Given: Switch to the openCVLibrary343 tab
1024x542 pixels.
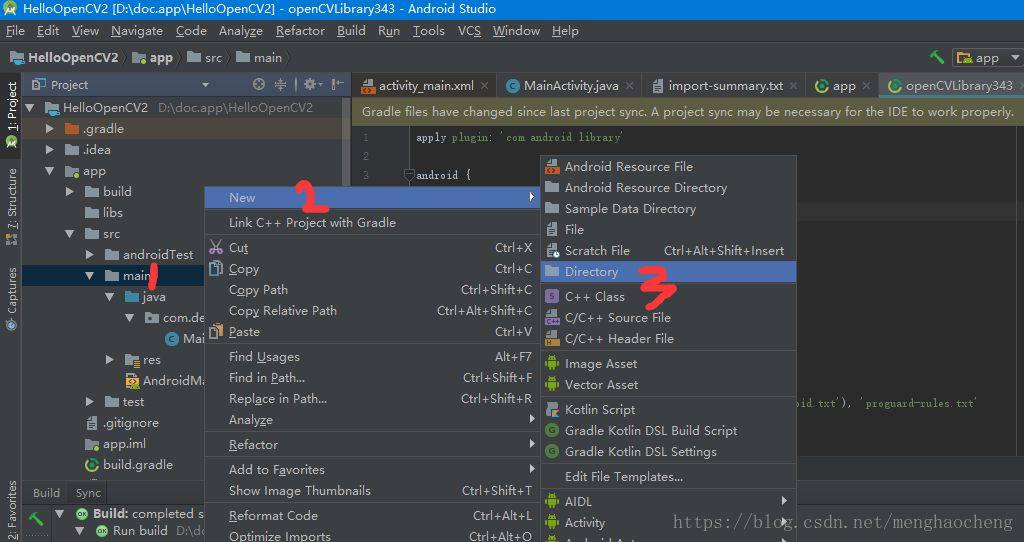Looking at the screenshot, I should (x=950, y=86).
